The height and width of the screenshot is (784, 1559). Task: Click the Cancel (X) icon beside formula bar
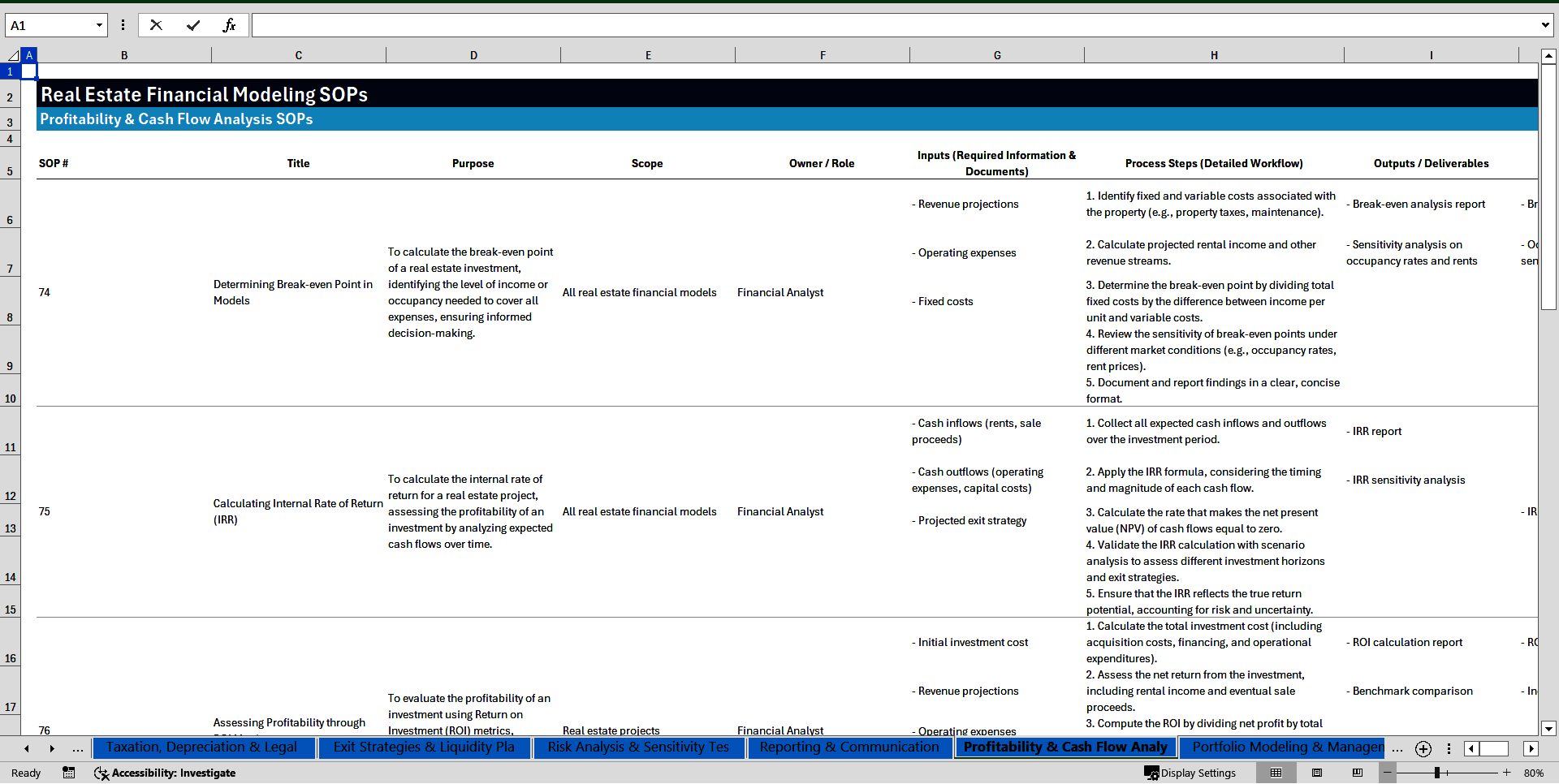(156, 25)
